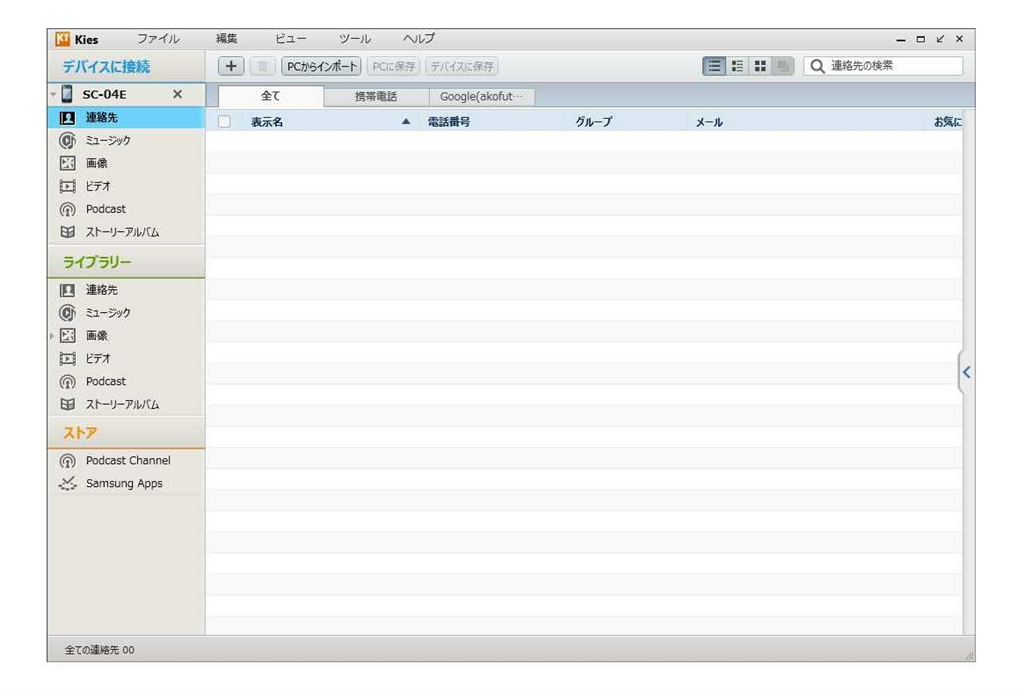This screenshot has height=692, width=1024.
Task: Click the 全ての連絡先 00 status text
Action: 99,650
